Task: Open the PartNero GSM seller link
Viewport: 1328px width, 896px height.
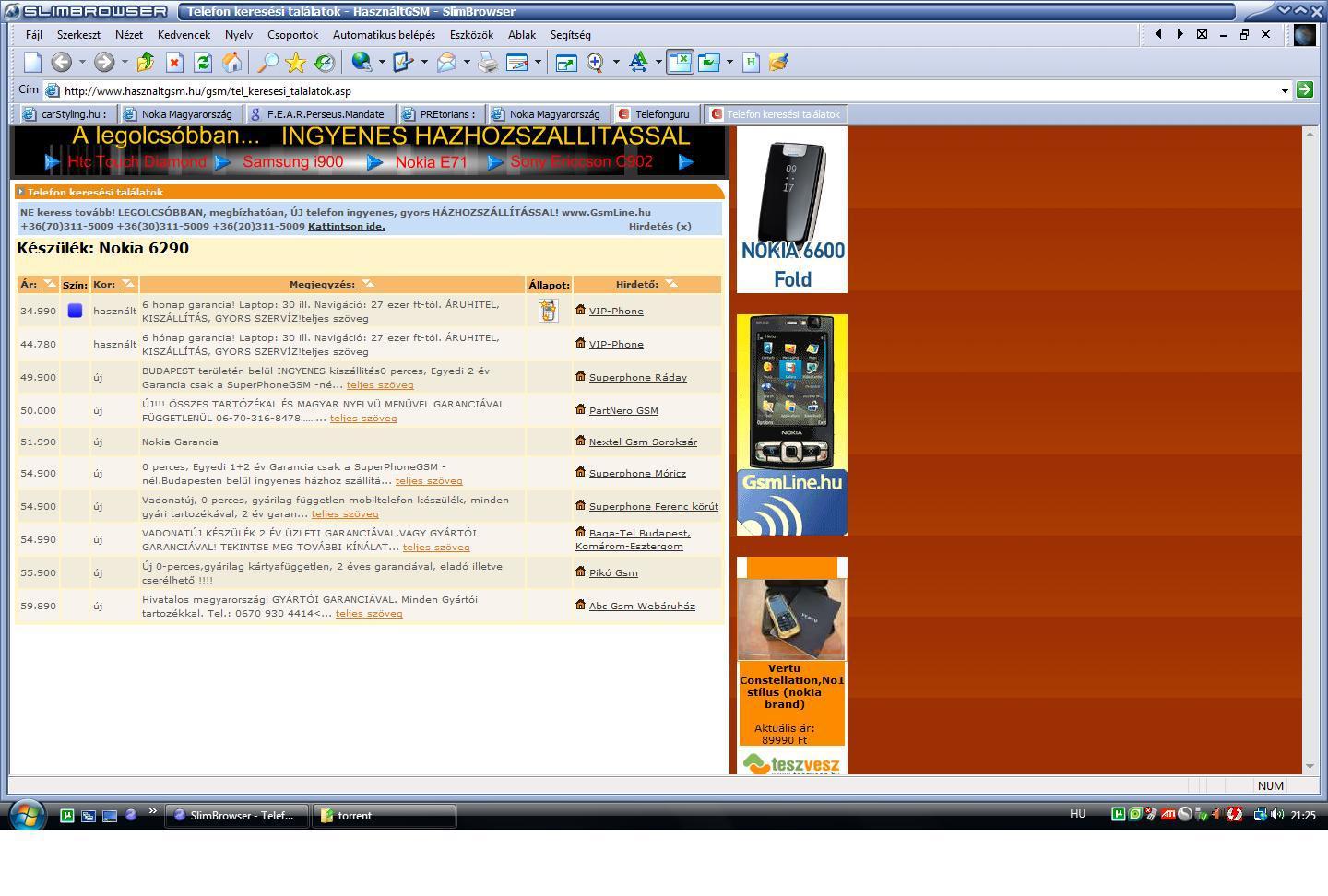Action: [x=623, y=410]
